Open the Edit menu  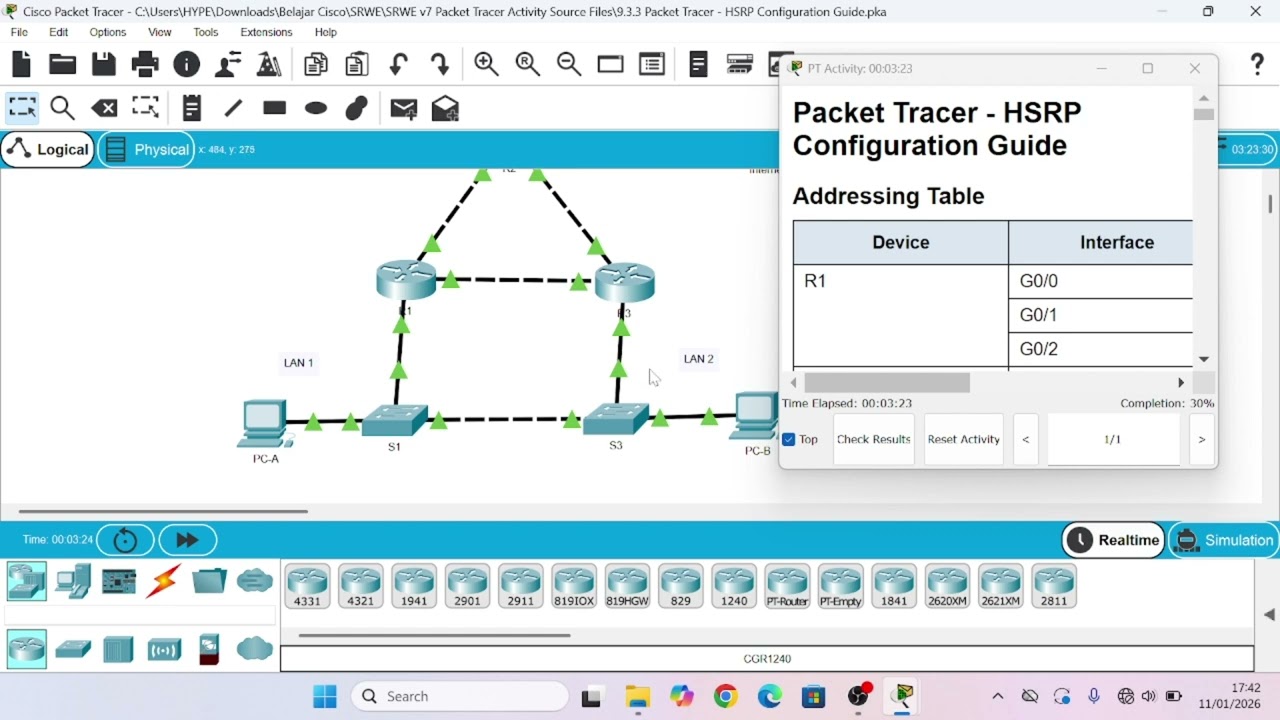coord(59,32)
